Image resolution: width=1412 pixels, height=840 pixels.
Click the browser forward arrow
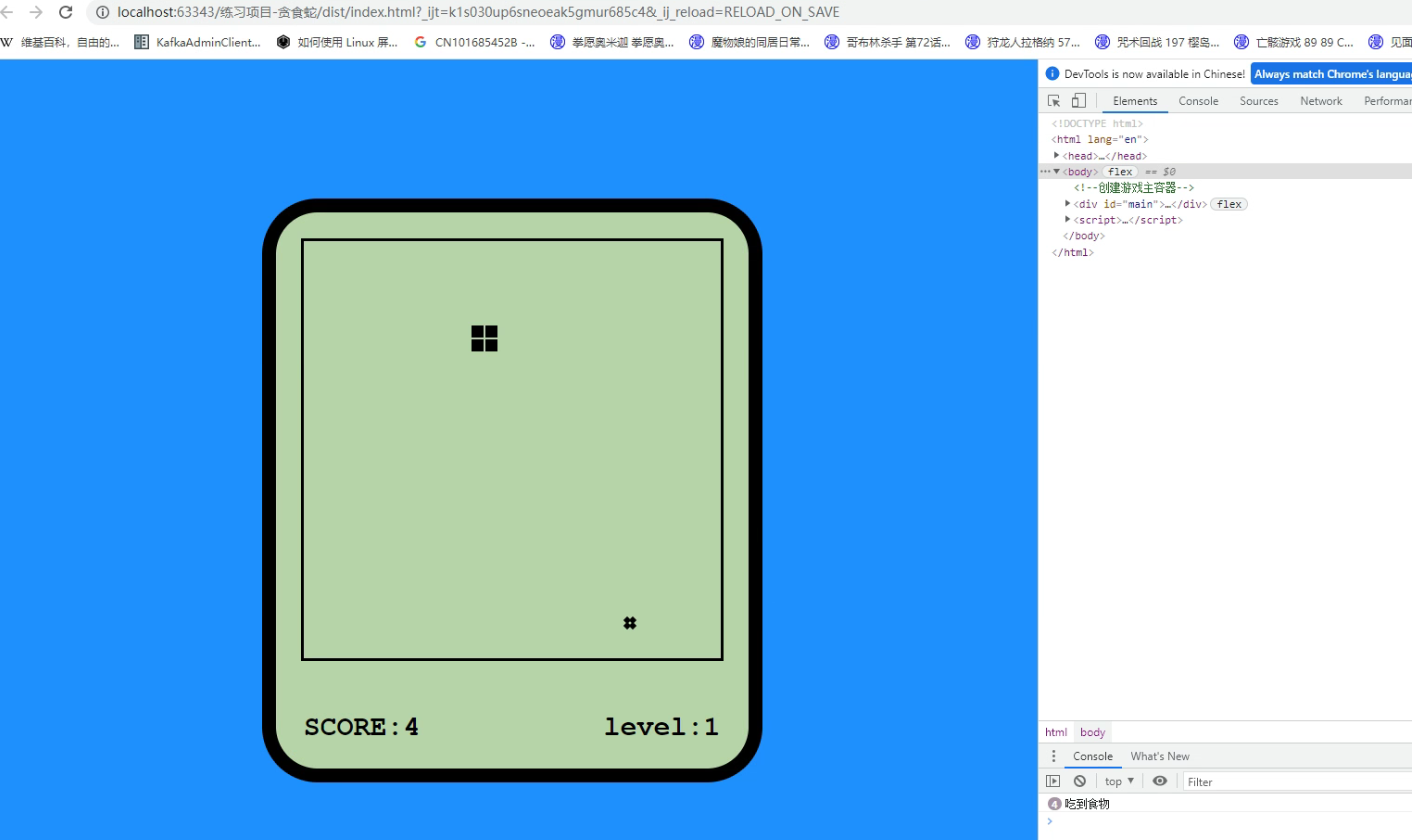(36, 13)
